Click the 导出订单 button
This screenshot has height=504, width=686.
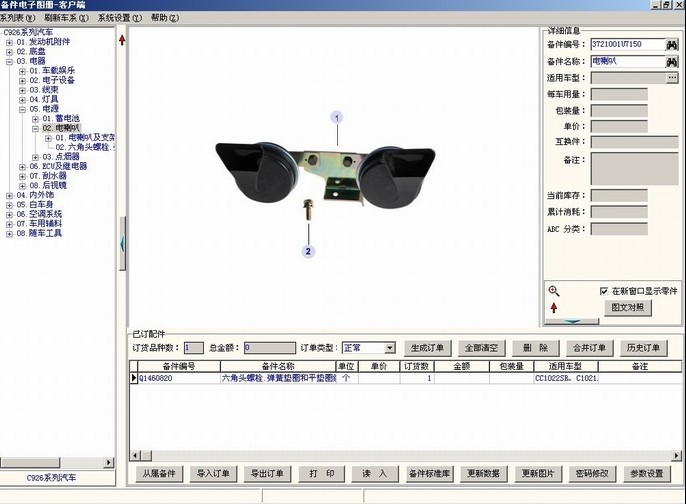(x=267, y=473)
